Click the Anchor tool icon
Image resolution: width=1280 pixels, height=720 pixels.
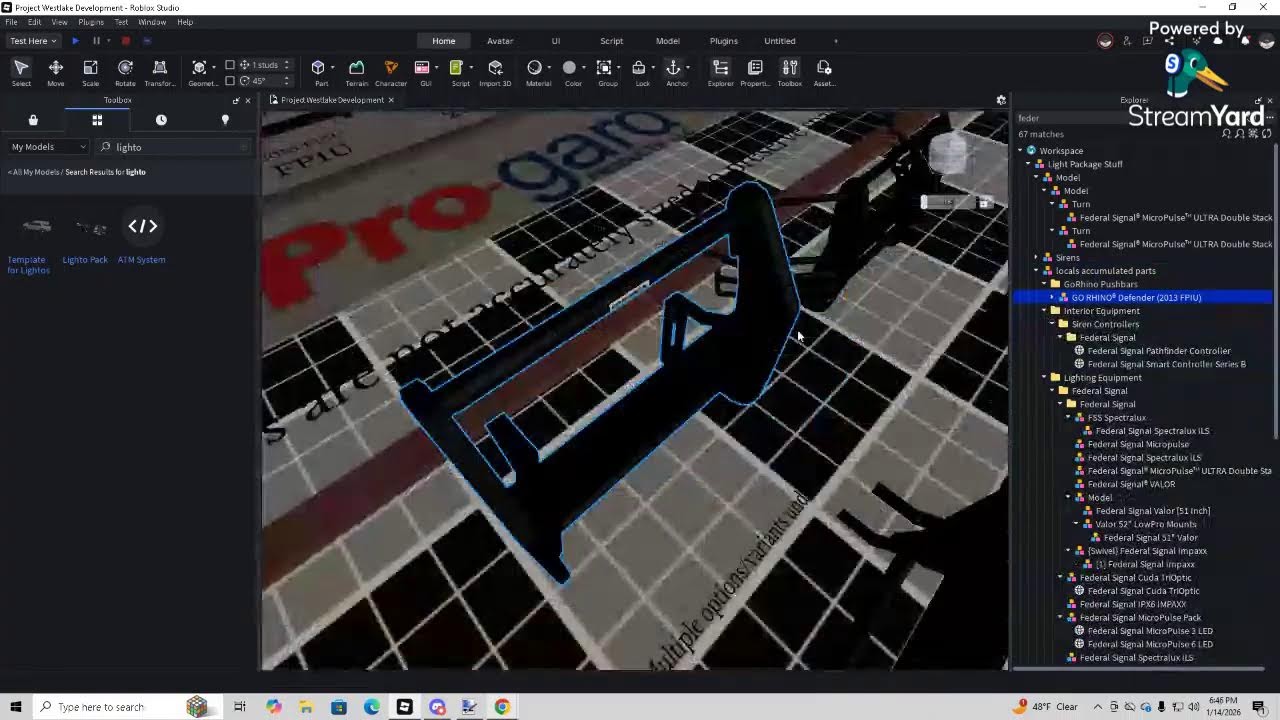674,68
